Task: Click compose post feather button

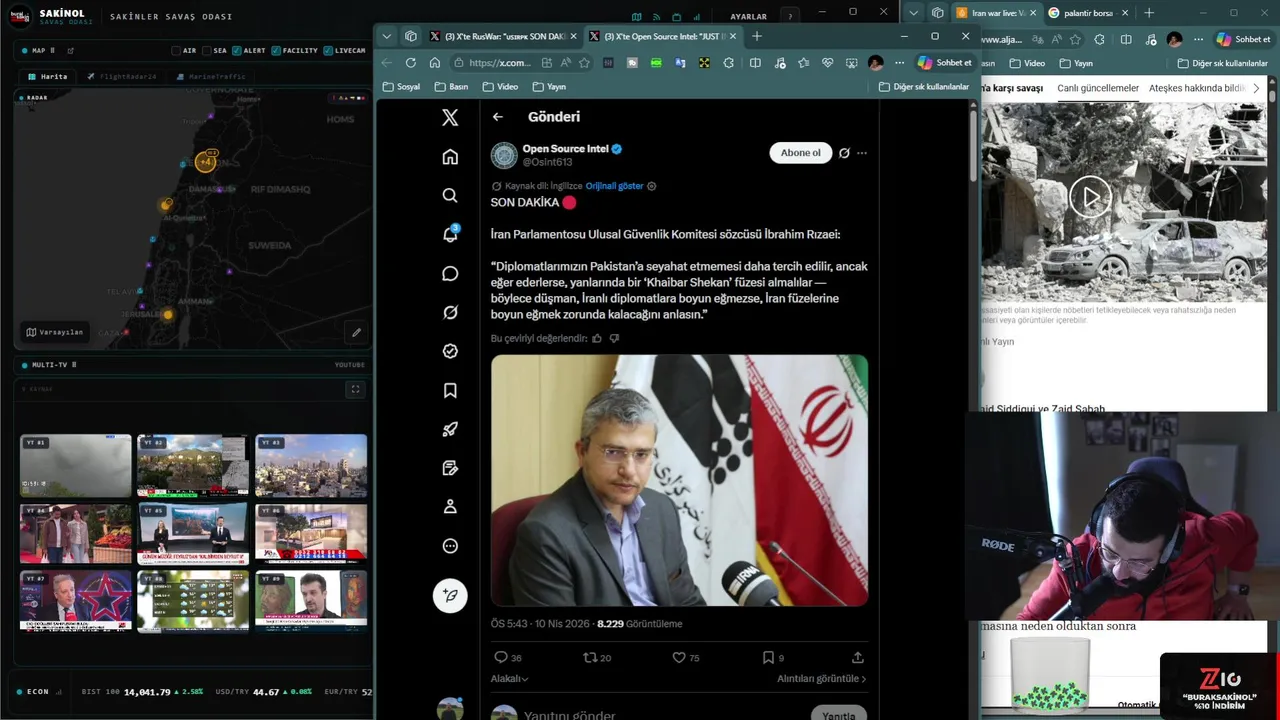Action: point(450,595)
